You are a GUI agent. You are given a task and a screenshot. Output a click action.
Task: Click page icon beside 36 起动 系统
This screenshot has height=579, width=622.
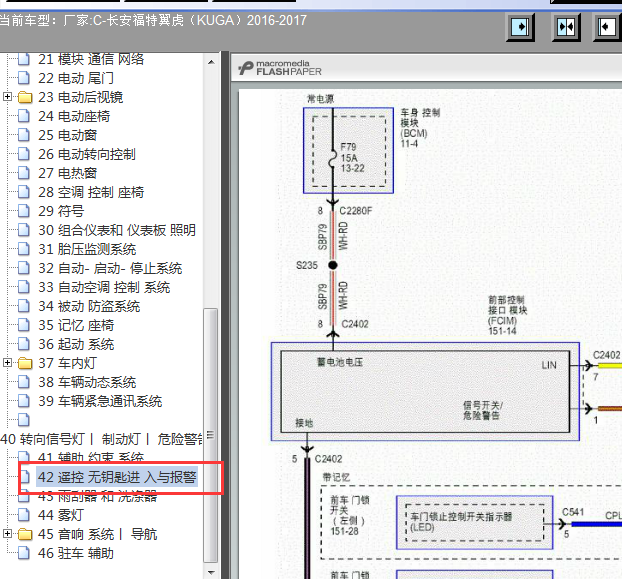[x=24, y=344]
